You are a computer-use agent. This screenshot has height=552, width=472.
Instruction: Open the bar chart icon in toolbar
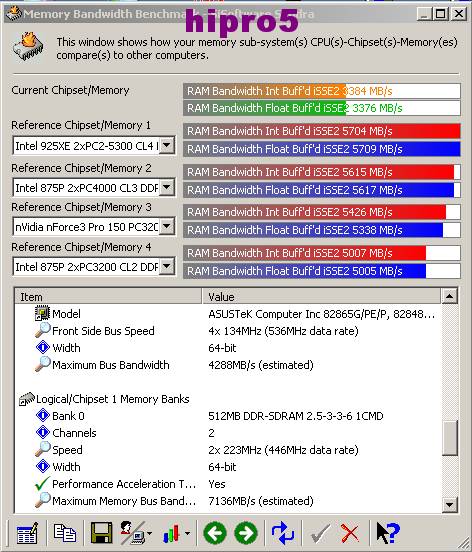172,533
